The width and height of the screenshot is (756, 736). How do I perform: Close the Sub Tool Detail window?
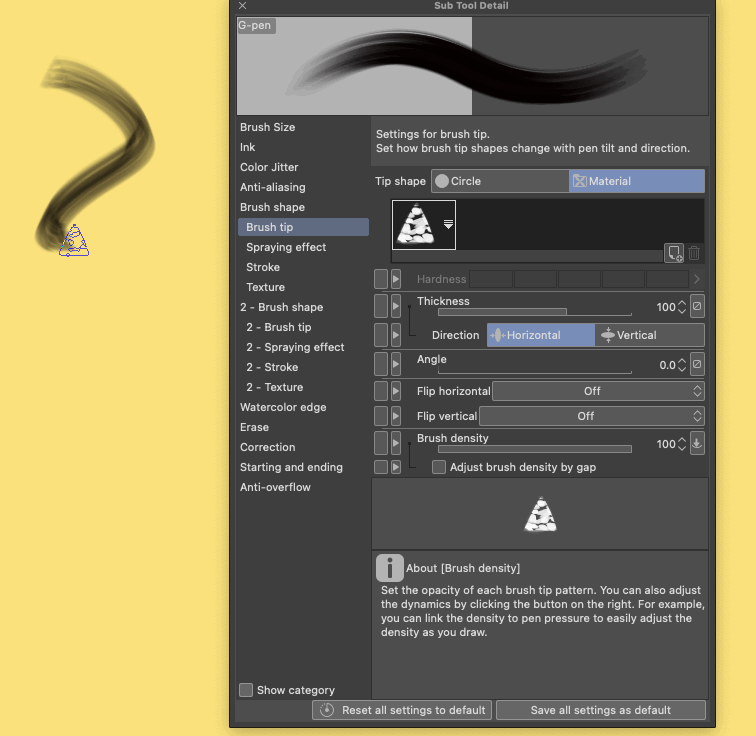click(243, 5)
